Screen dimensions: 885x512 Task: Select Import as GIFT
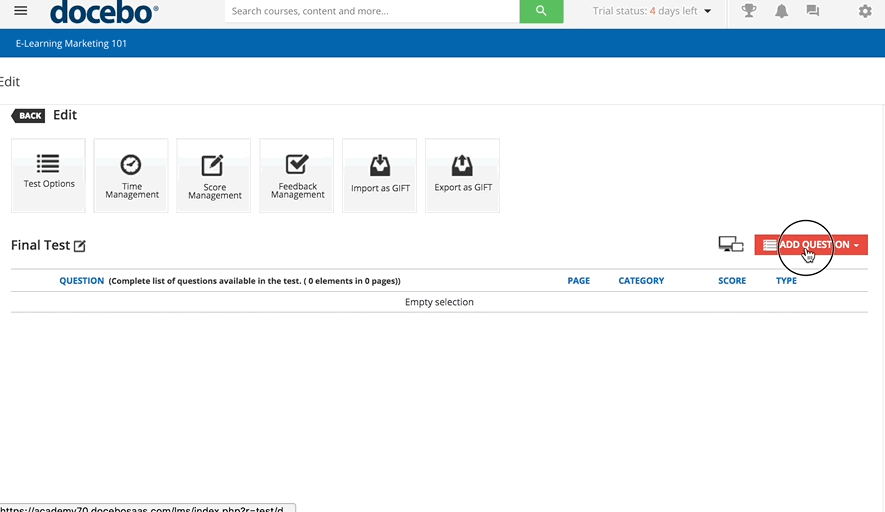[x=380, y=175]
